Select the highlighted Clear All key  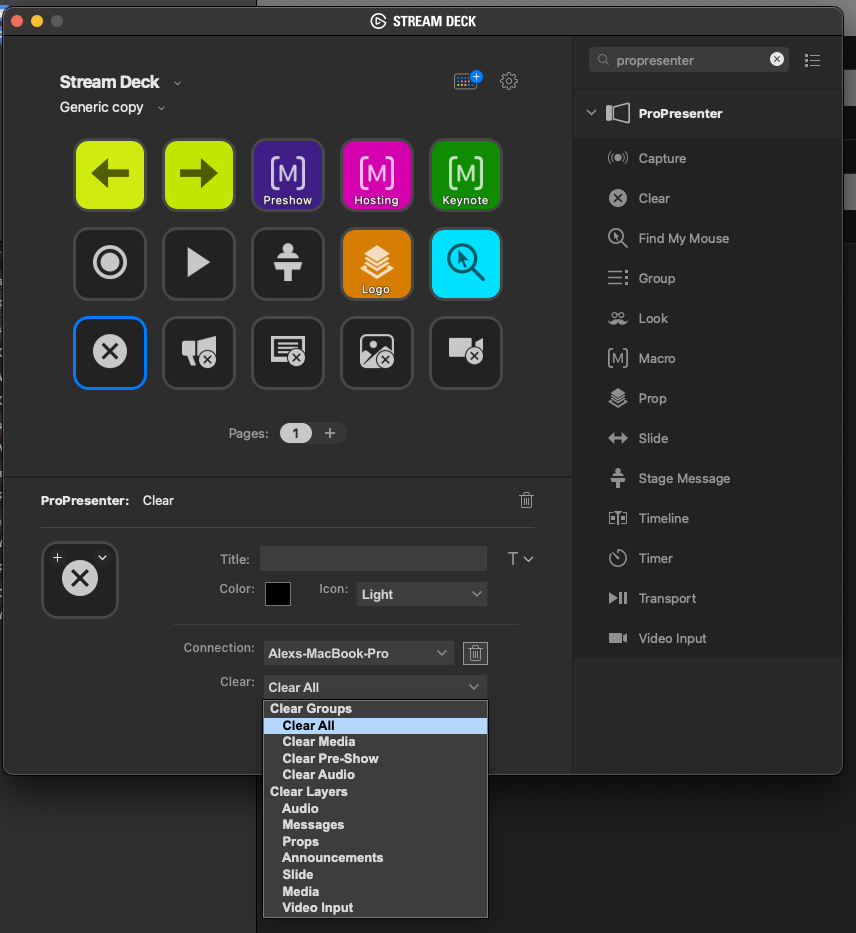(110, 353)
